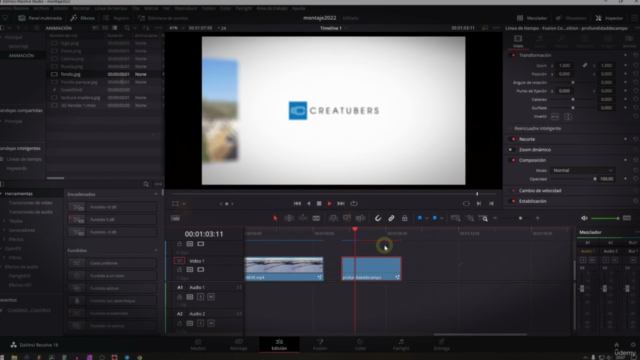
Task: Mute audio with speaker icon
Action: click(584, 218)
